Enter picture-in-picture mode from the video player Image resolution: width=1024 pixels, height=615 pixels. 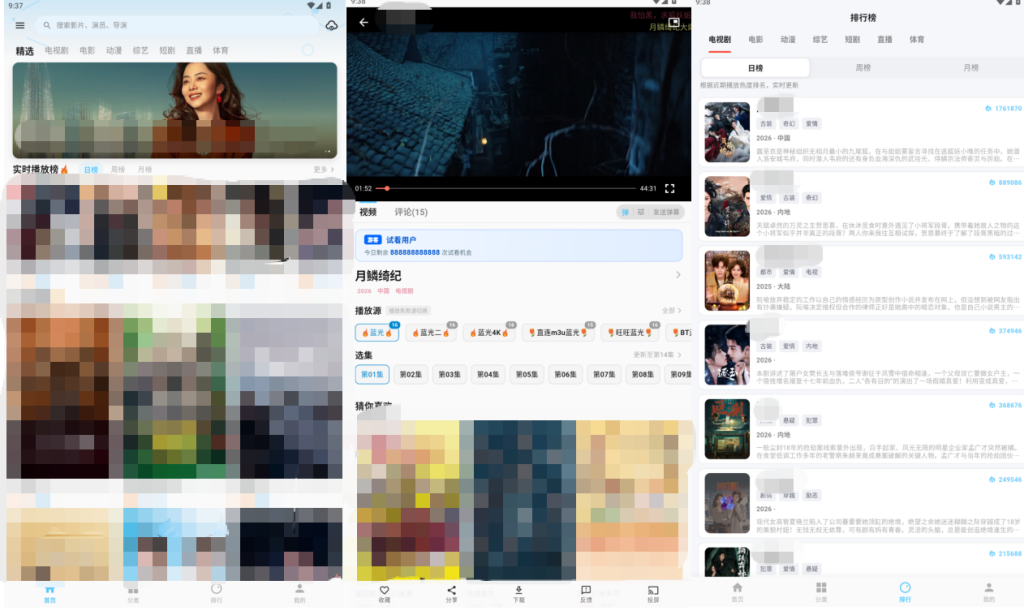pos(674,22)
